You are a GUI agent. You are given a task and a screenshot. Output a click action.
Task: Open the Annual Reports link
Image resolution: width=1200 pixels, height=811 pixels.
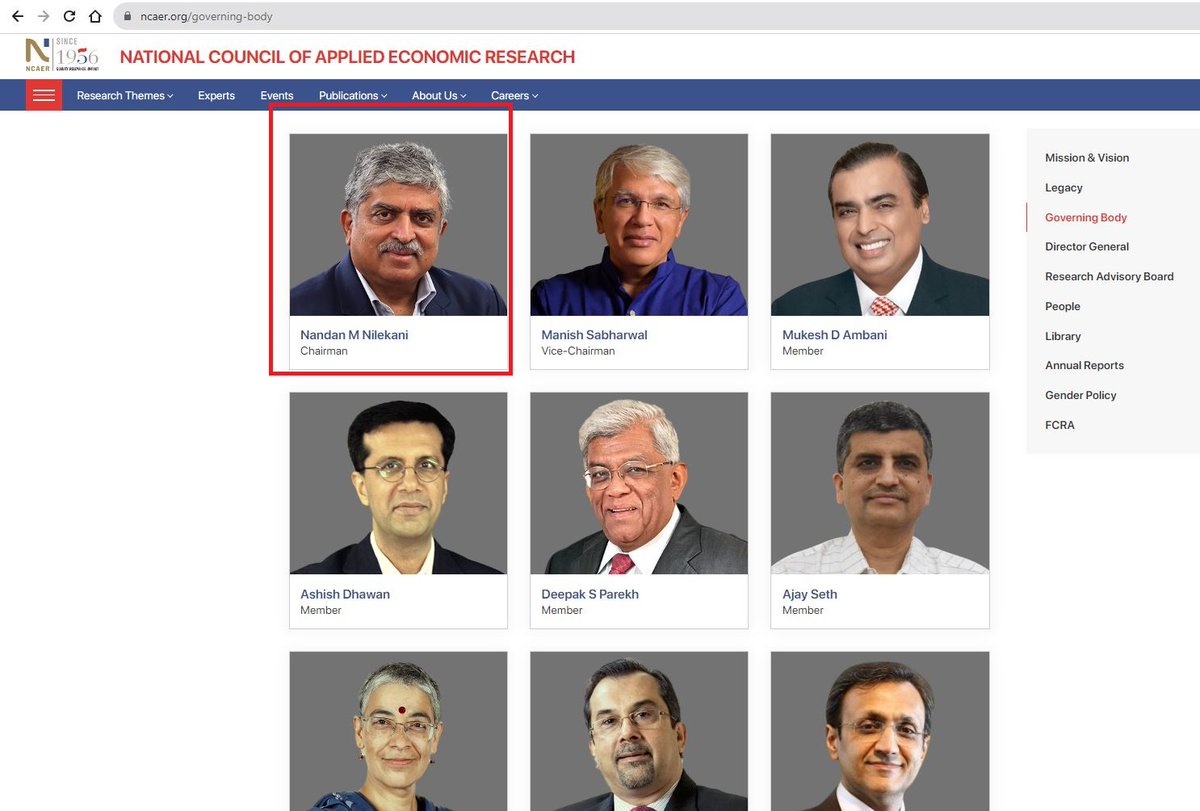1084,365
